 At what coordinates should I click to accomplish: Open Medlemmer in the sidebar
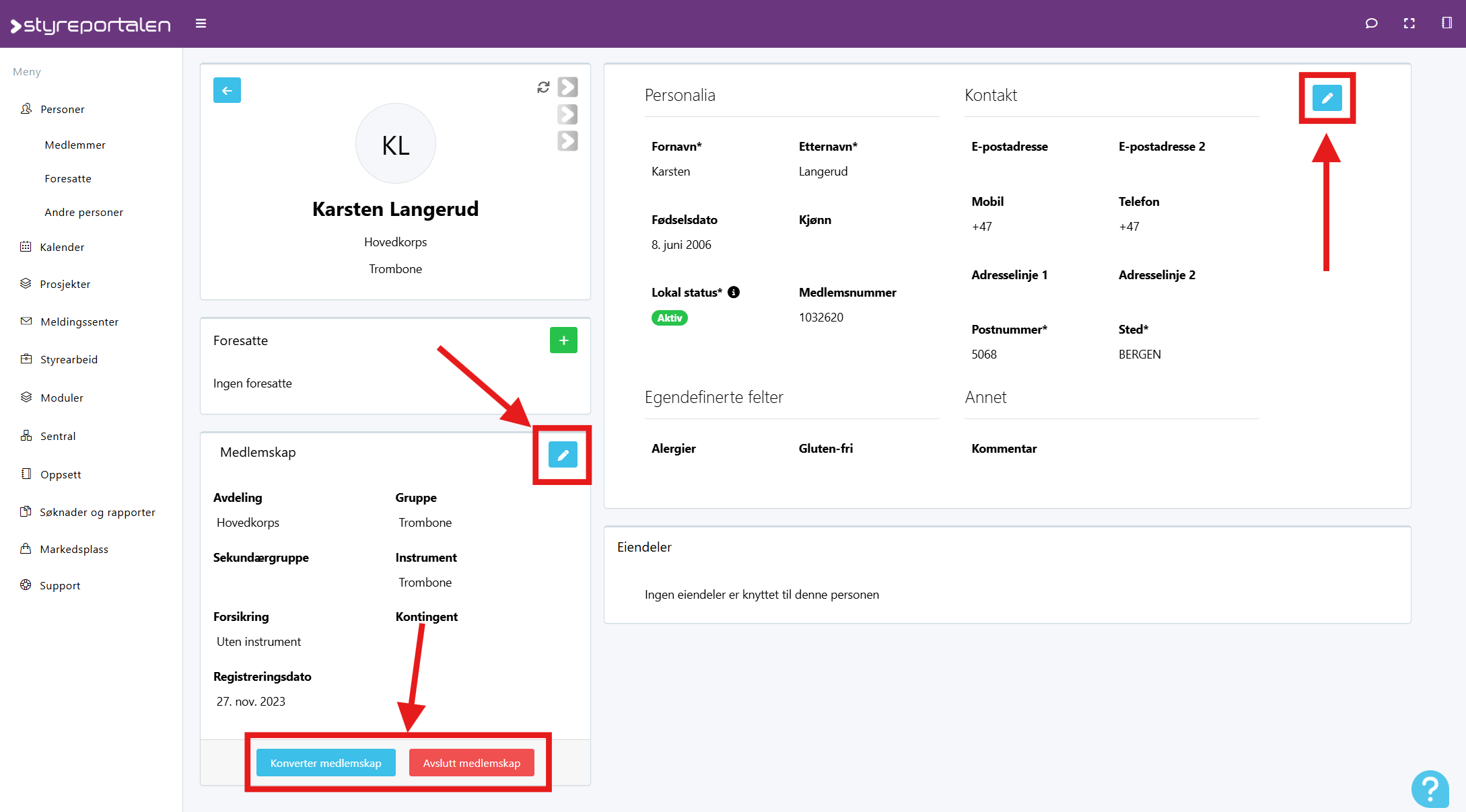[x=75, y=145]
